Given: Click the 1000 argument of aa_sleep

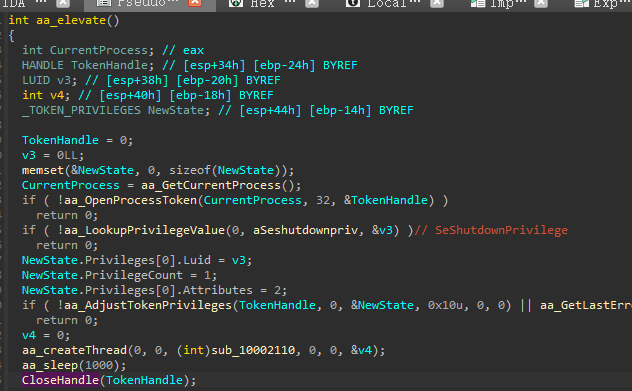Looking at the screenshot, I should point(99,365).
